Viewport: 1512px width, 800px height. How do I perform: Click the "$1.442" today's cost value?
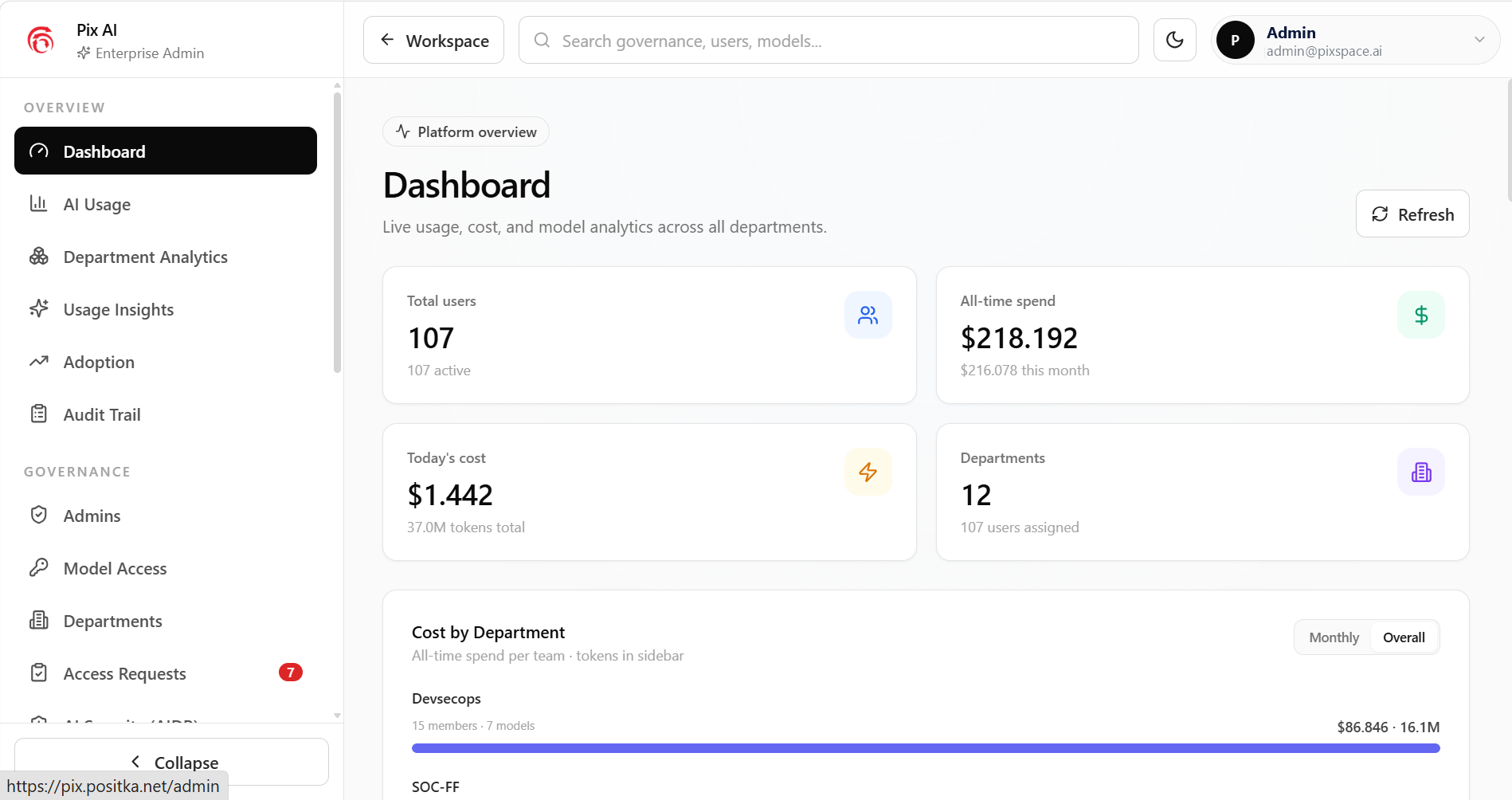(450, 495)
